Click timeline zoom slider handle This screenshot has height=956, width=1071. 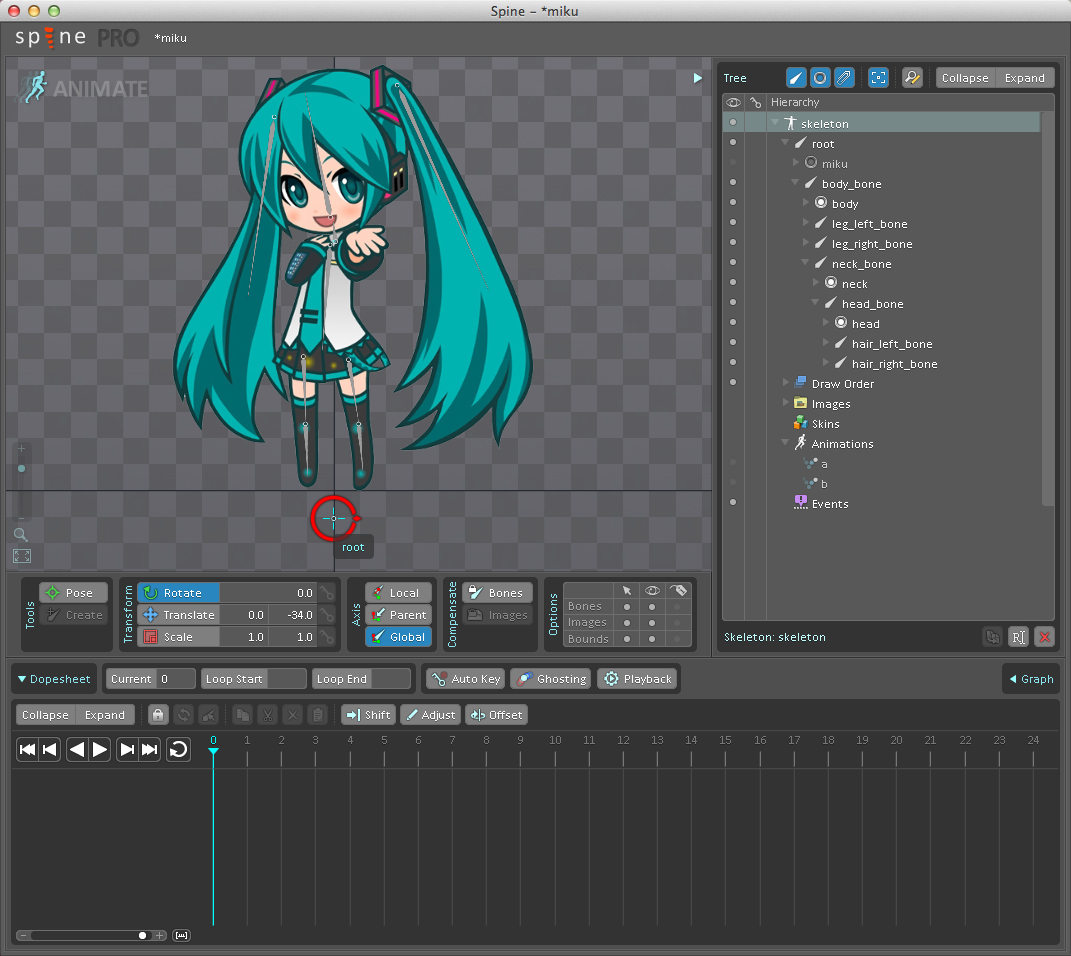[x=142, y=936]
